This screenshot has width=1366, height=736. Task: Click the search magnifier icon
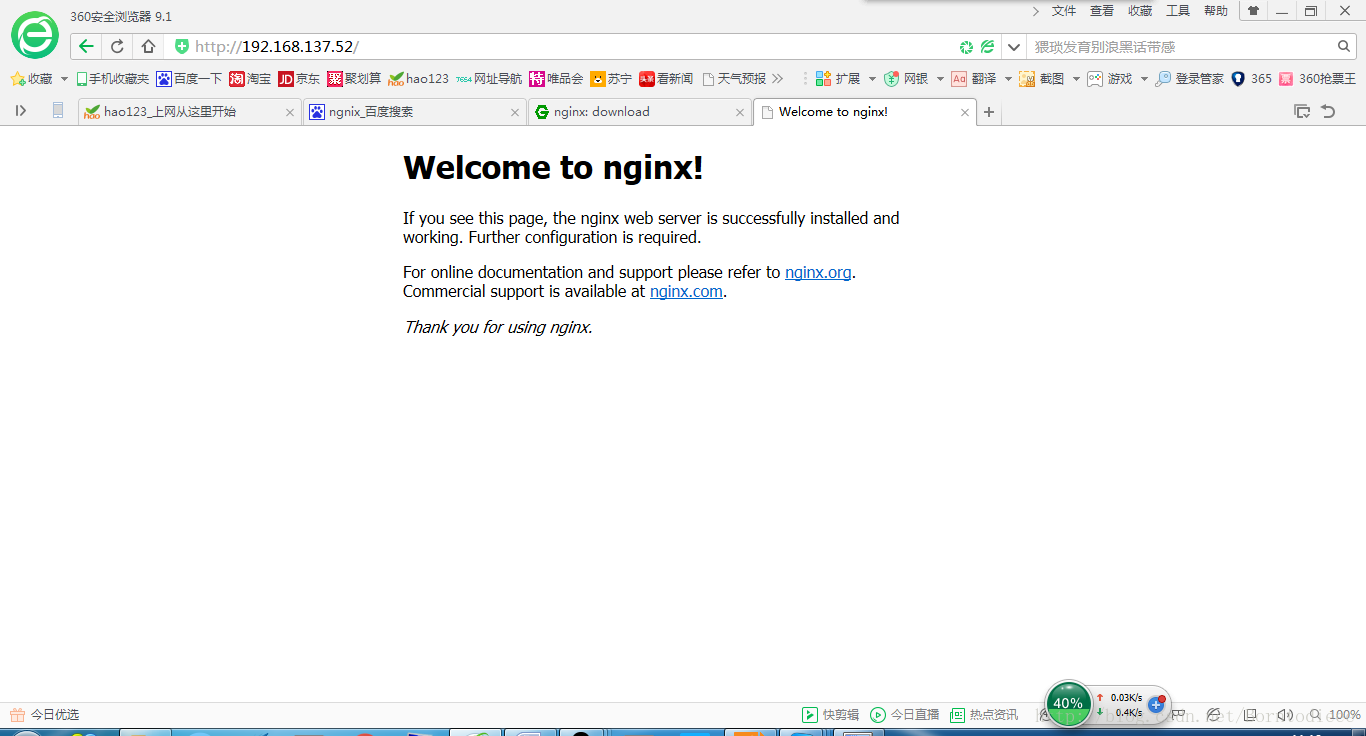(x=1344, y=46)
